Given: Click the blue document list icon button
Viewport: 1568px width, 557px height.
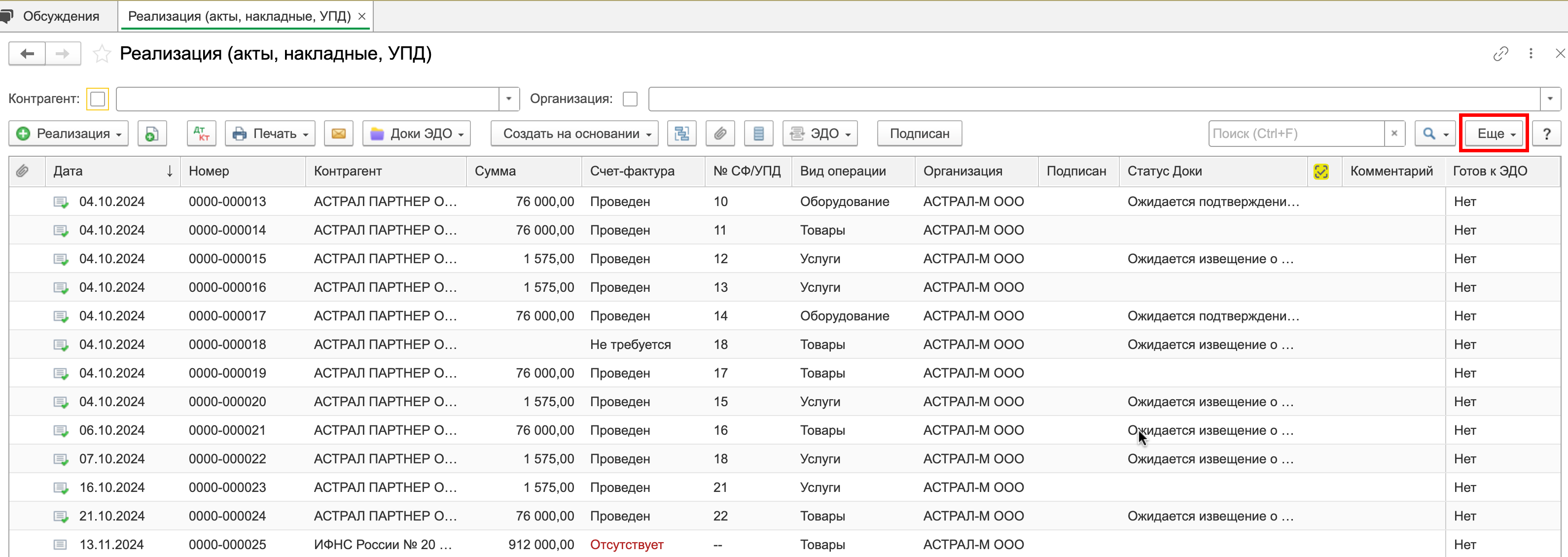Looking at the screenshot, I should [758, 133].
